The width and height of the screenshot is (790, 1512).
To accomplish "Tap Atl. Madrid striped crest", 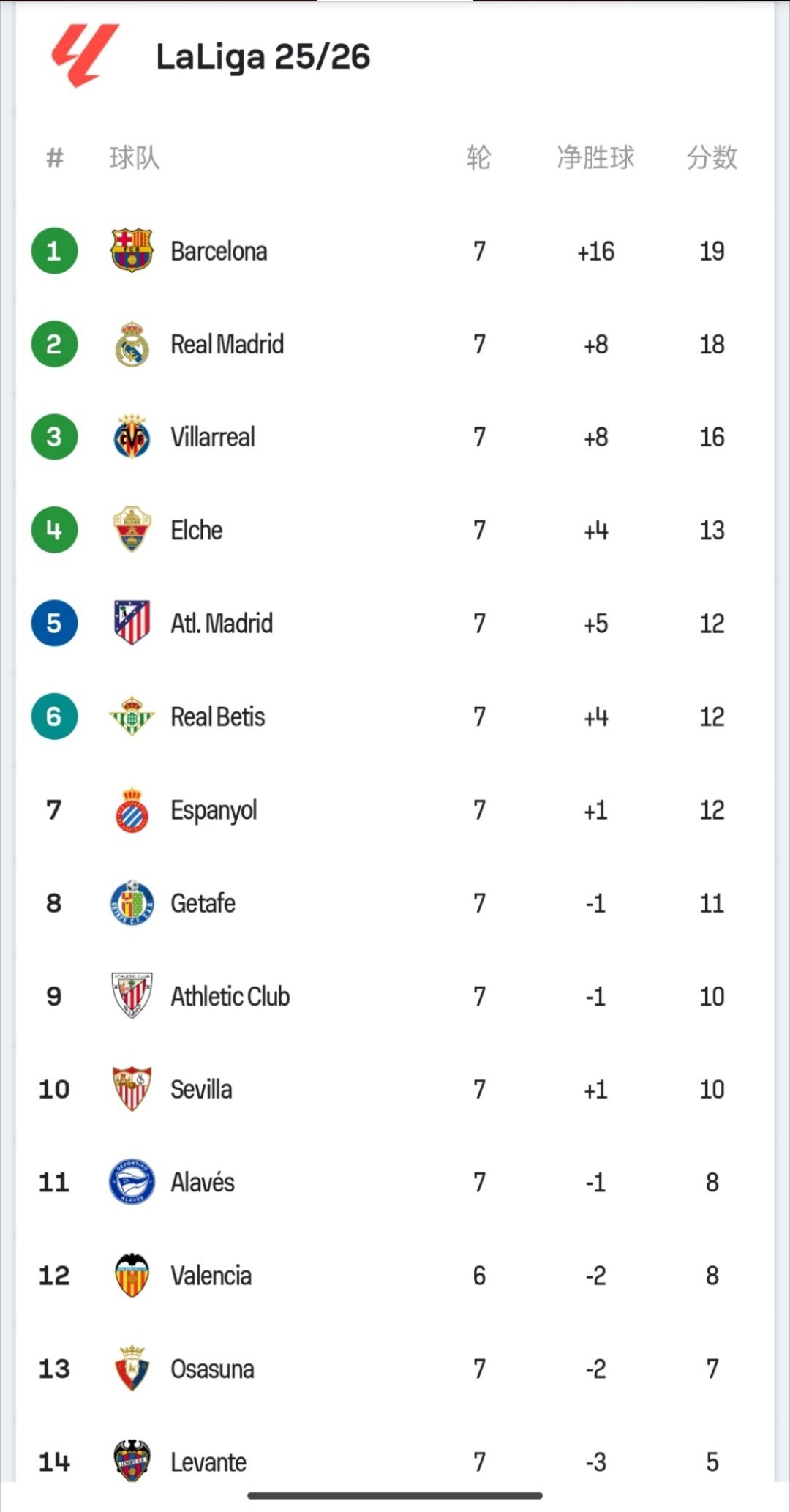I will coord(132,623).
